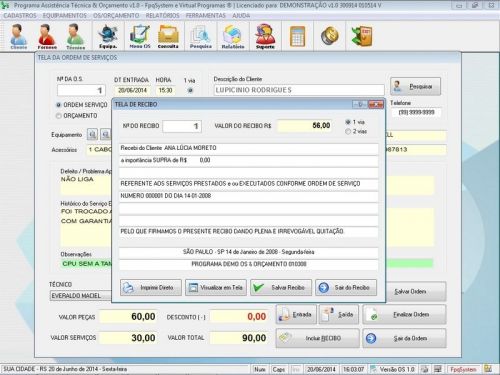This screenshot has width=500, height=375.
Task: Open the Técnico toolbar icon
Action: coord(75,36)
